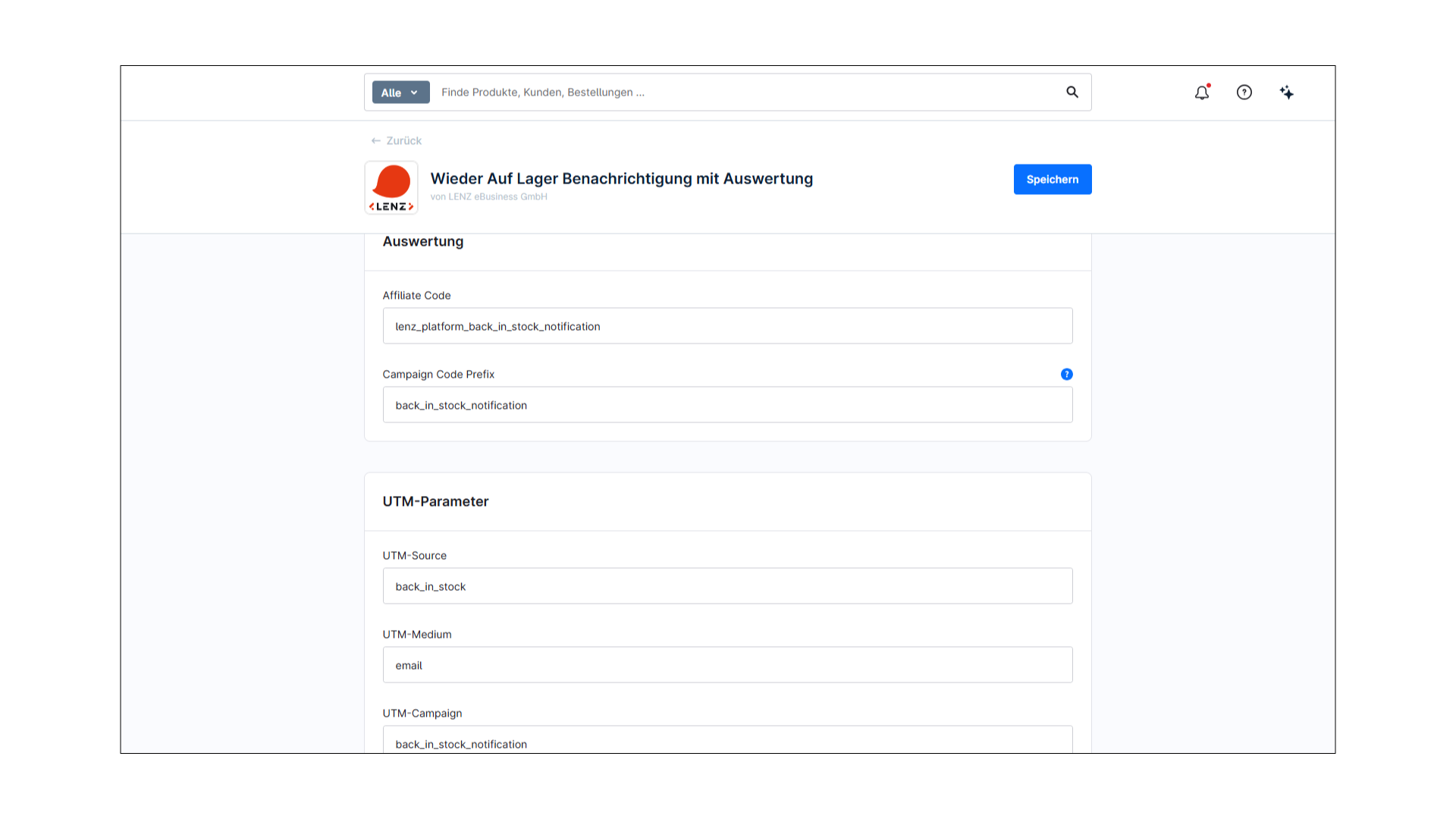The height and width of the screenshot is (819, 1456).
Task: Click the Zurück link
Action: pos(403,140)
